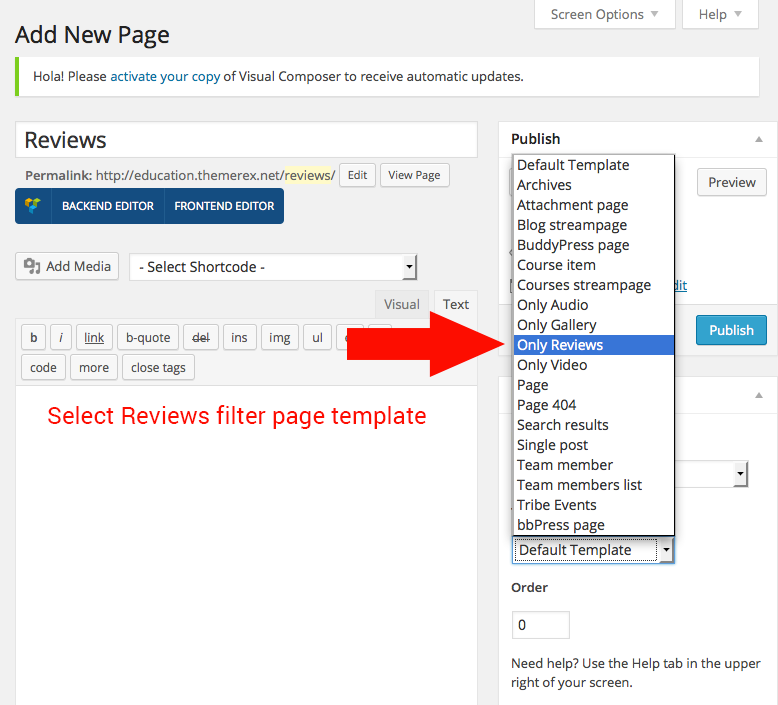Choose 'Only Gallery' template option

click(557, 325)
